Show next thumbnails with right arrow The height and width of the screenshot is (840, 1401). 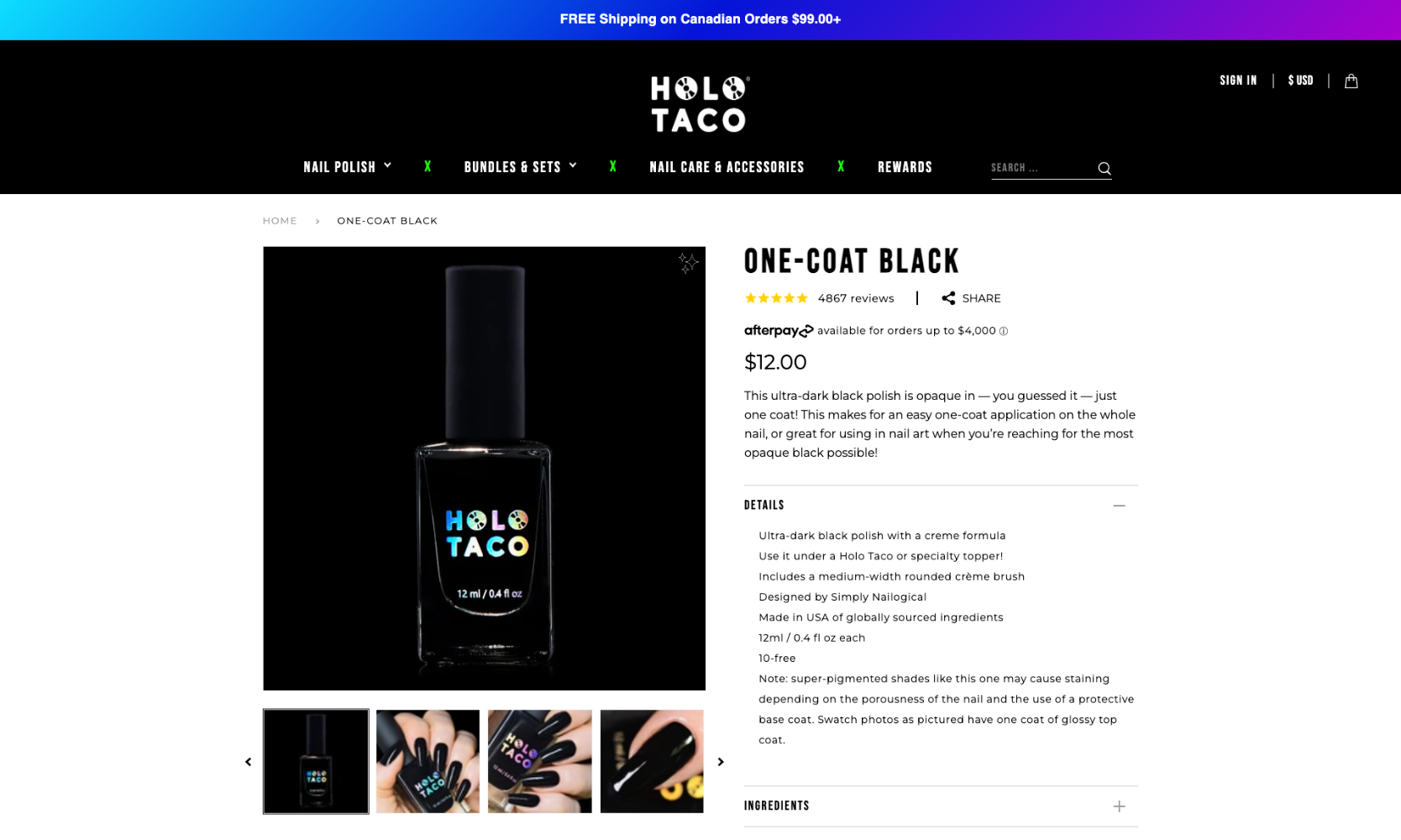720,762
